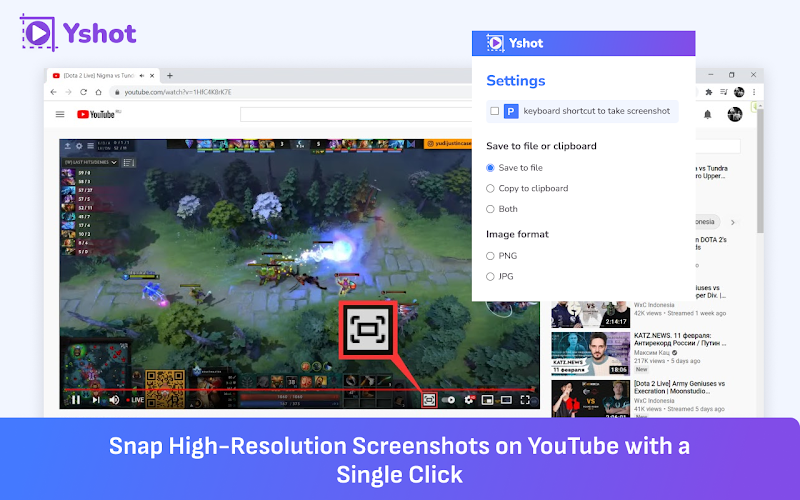This screenshot has height=500, width=800.
Task: Open the 2:14:17 video thumbnail
Action: [x=590, y=314]
